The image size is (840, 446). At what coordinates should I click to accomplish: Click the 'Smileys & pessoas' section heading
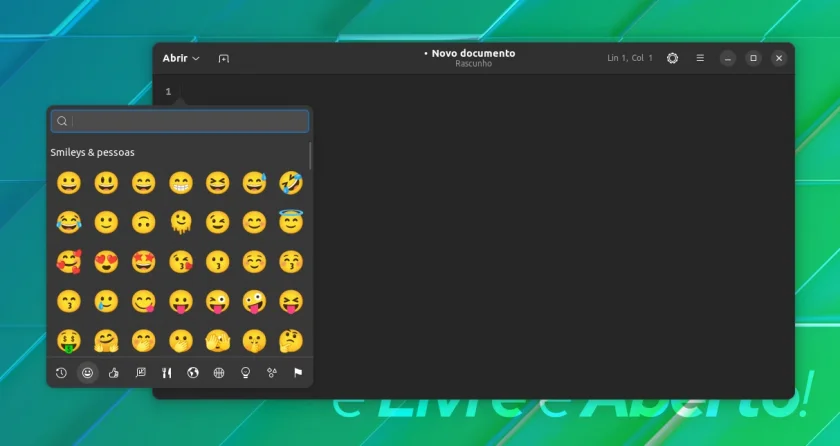[x=92, y=153]
